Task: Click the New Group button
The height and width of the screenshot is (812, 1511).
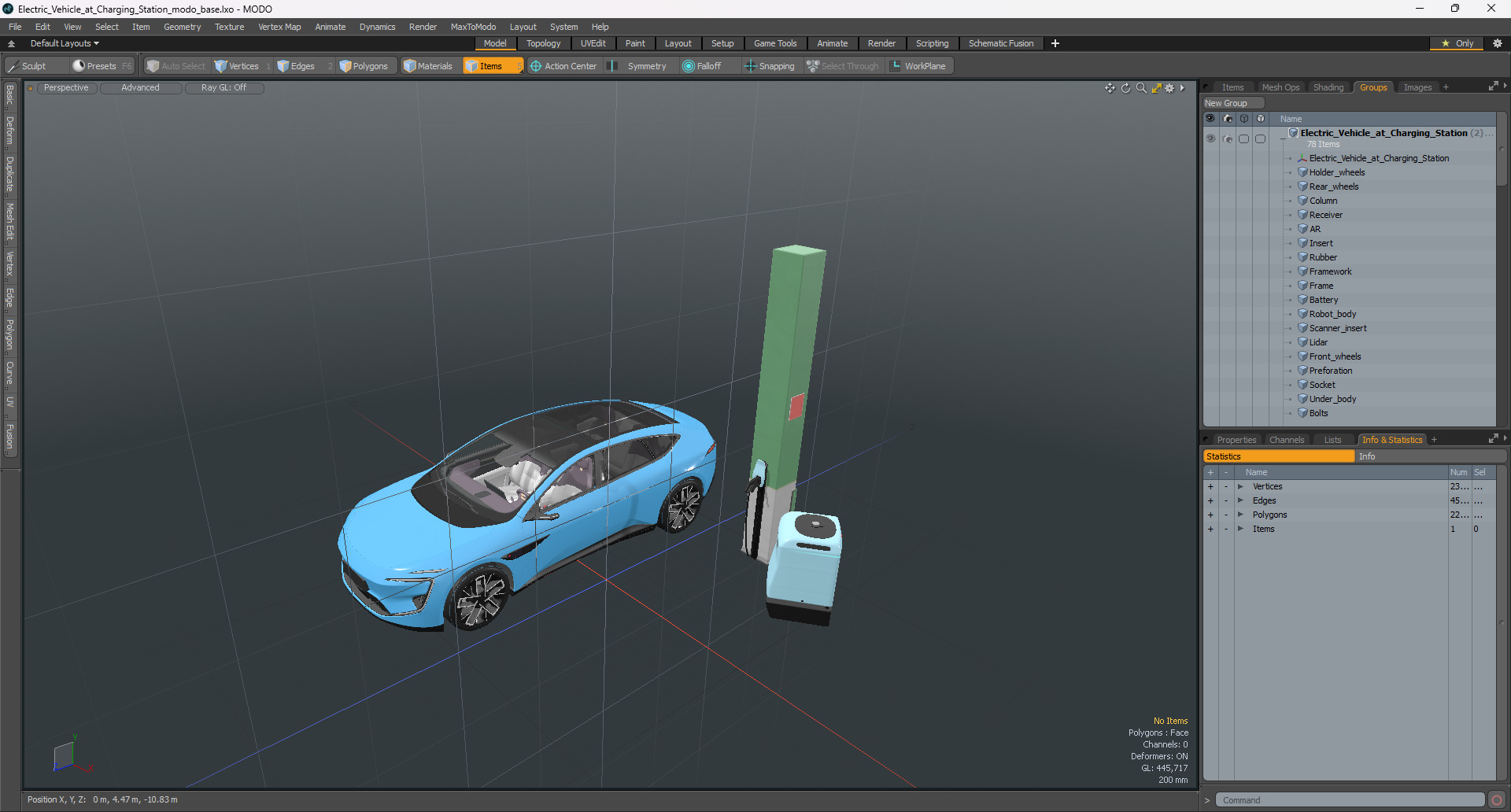Action: (1232, 103)
